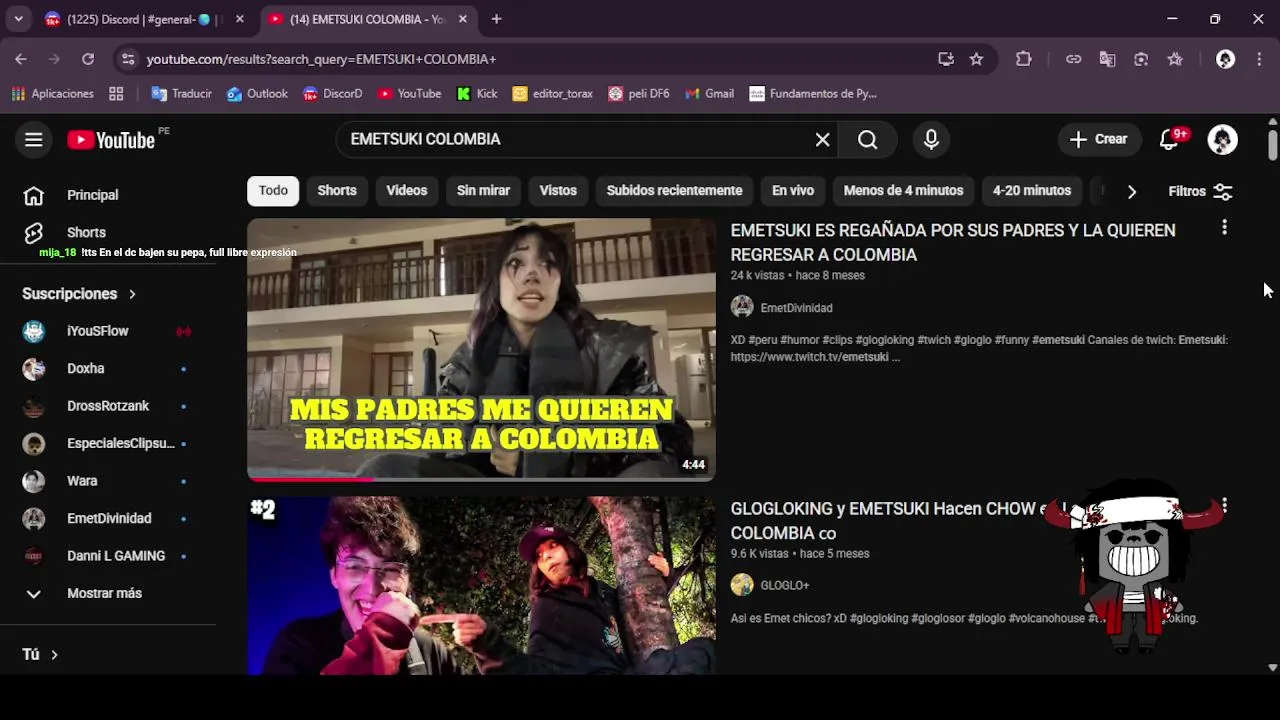
Task: Run search with the magnifier button
Action: (867, 140)
